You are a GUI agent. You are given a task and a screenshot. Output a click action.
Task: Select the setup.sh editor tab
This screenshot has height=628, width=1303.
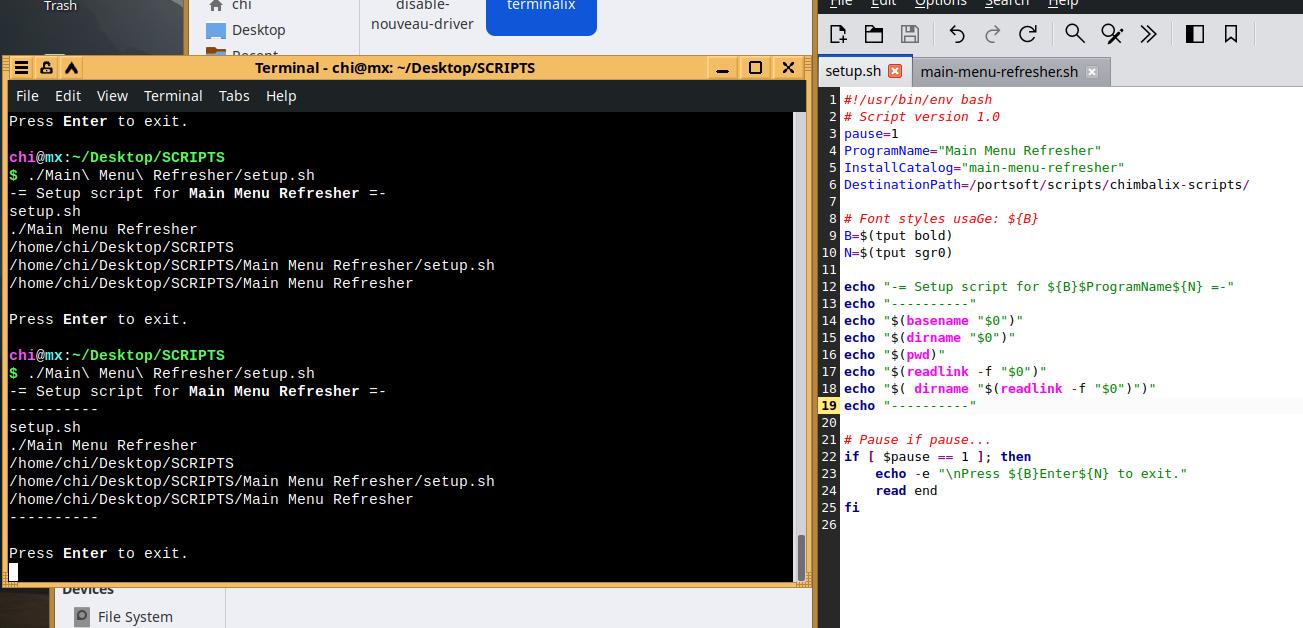[853, 71]
